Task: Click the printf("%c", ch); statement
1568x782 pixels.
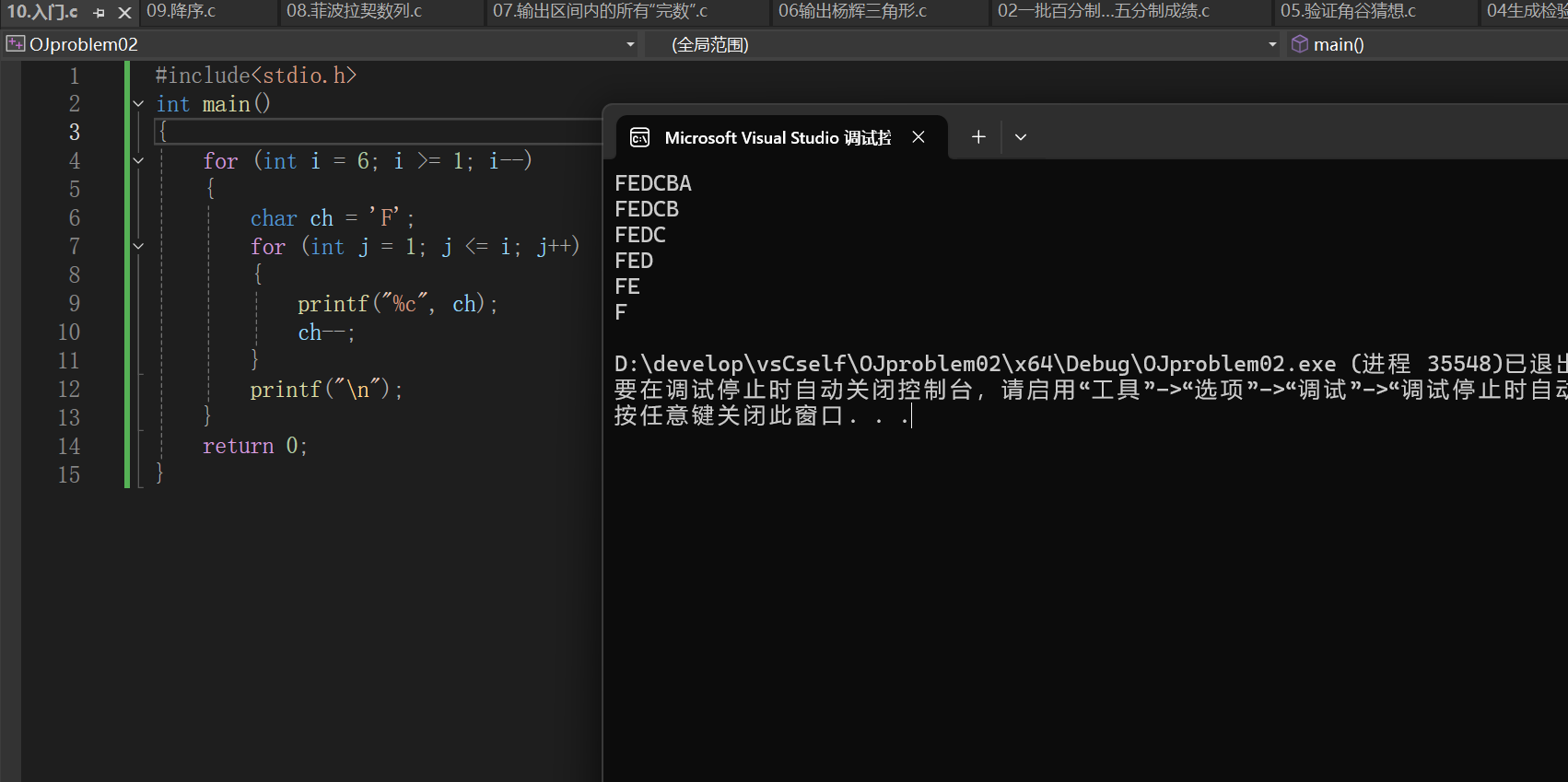Action: coord(397,304)
